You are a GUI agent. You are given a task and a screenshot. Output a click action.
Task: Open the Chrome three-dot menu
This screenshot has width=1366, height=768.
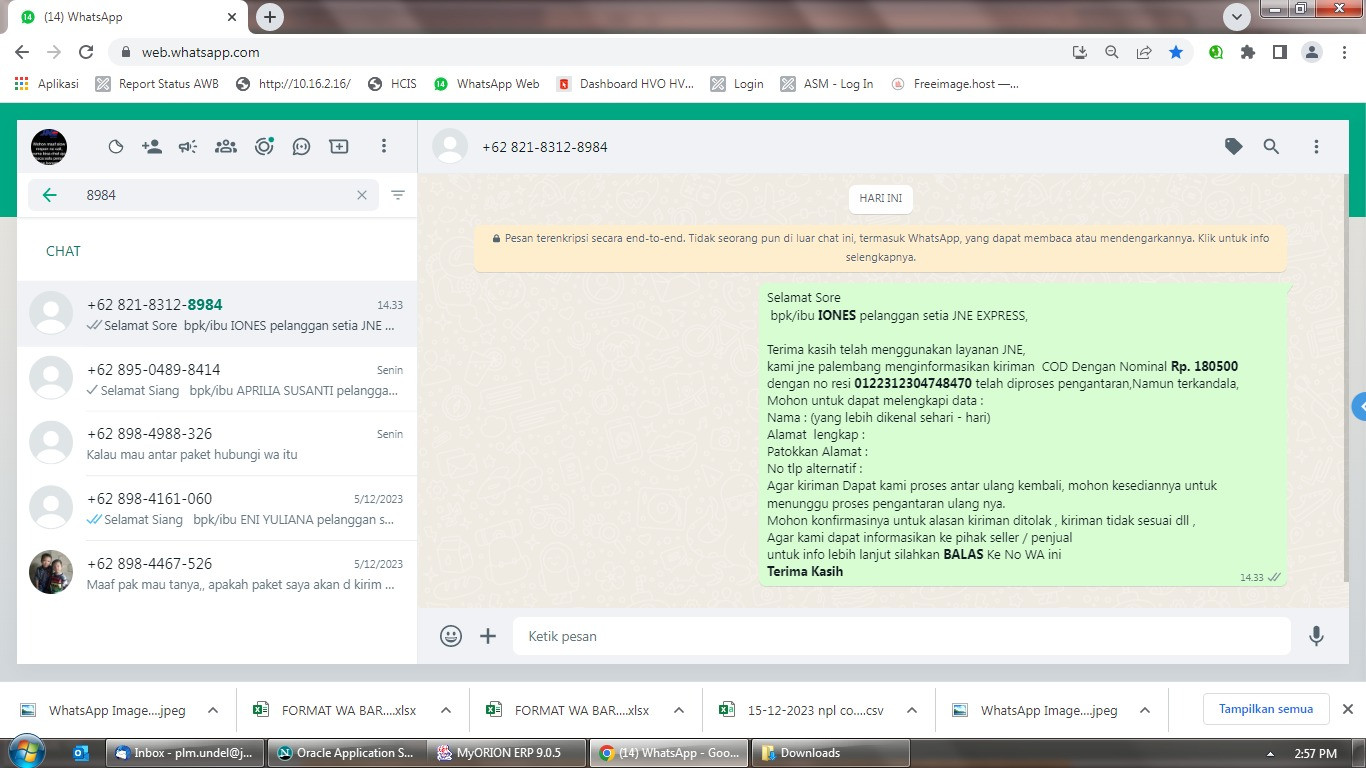[x=1344, y=52]
